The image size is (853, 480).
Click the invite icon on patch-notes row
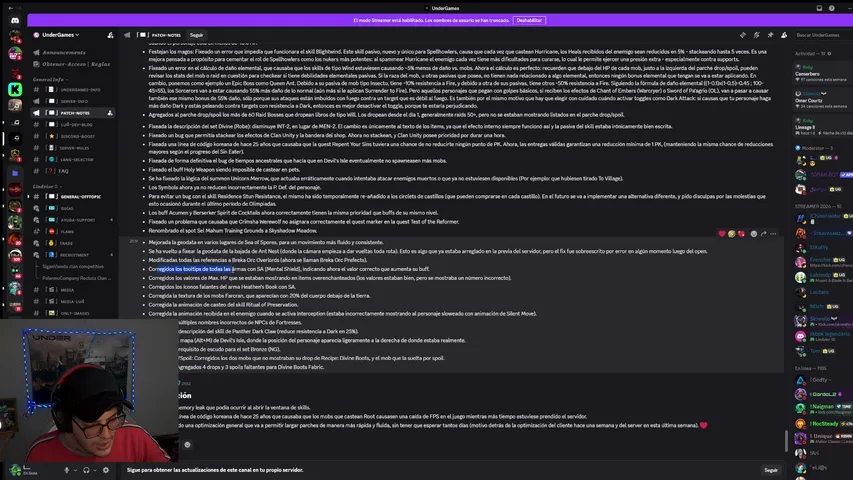[x=110, y=113]
